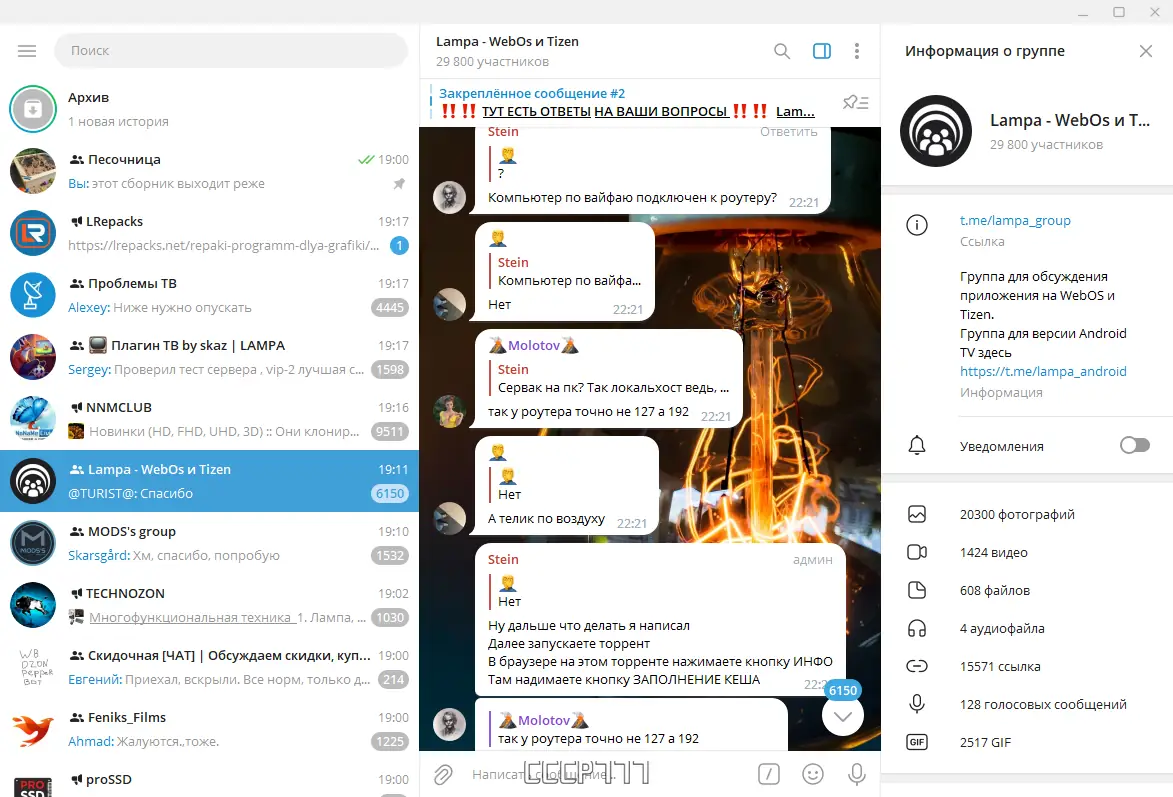The height and width of the screenshot is (797, 1173).
Task: Toggle the right info side panel icon
Action: click(821, 51)
